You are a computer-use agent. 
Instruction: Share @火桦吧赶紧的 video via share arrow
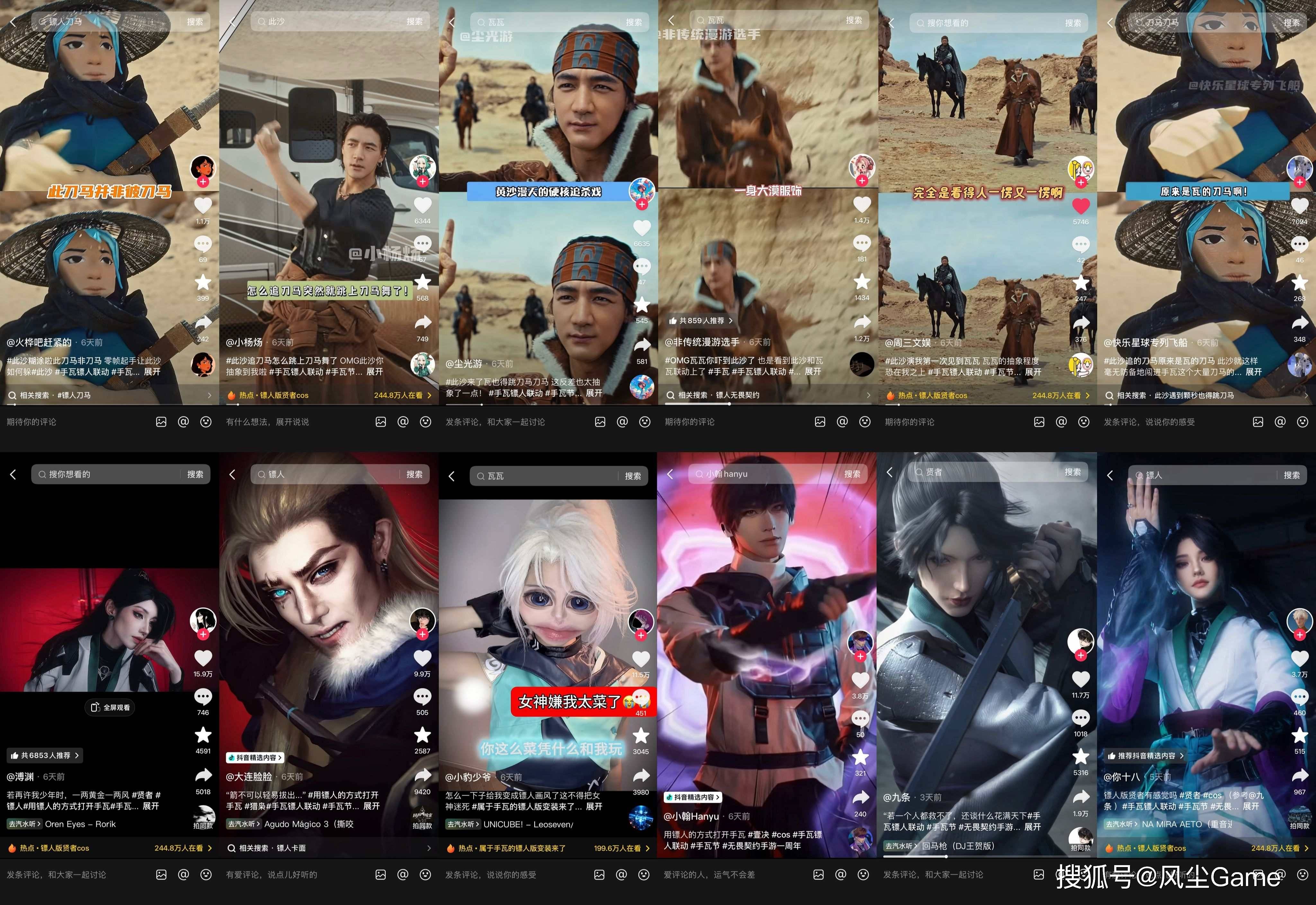click(203, 323)
